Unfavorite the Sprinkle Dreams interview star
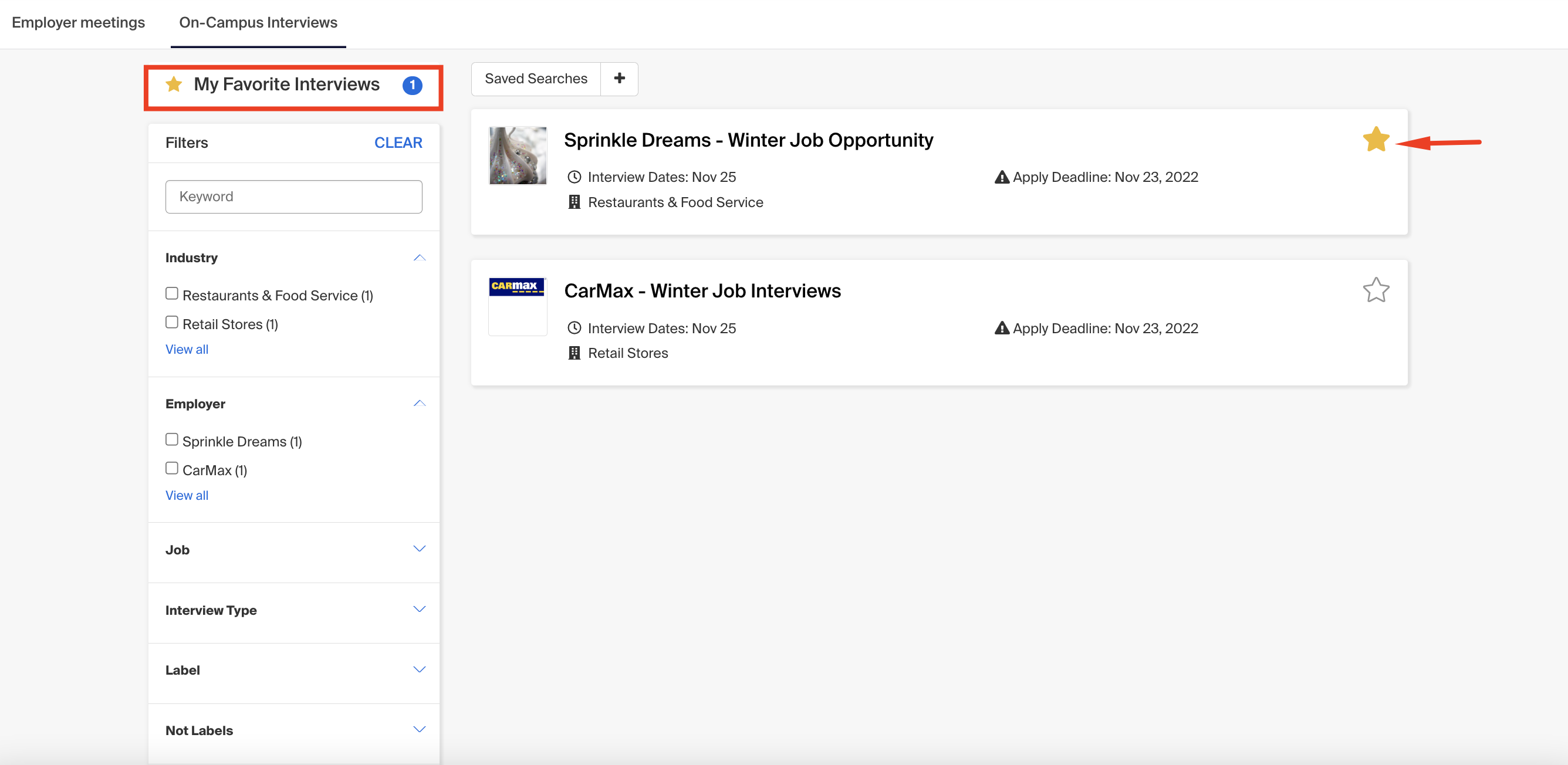The width and height of the screenshot is (1568, 765). click(1376, 140)
